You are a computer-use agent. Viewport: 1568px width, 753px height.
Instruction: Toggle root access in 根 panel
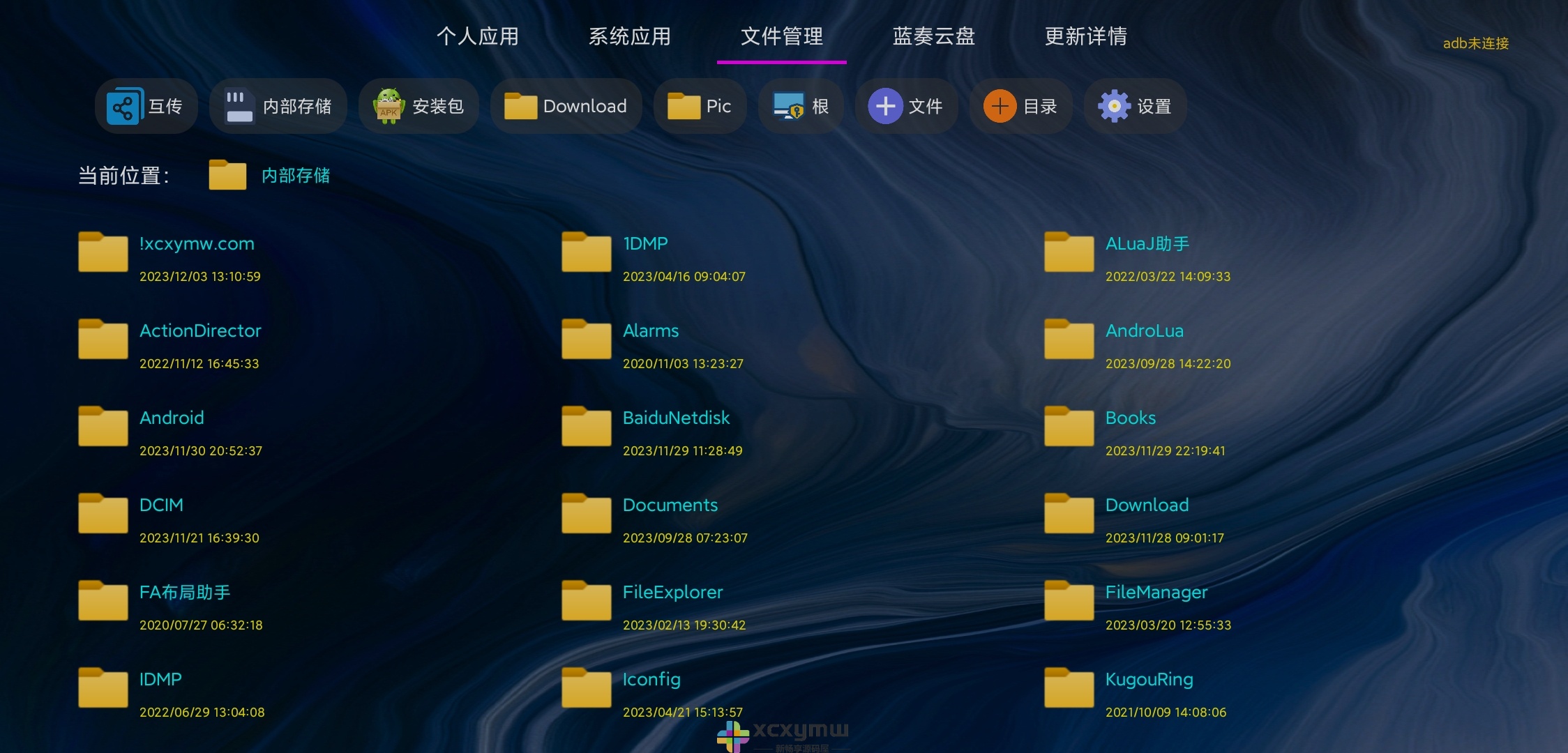click(804, 106)
